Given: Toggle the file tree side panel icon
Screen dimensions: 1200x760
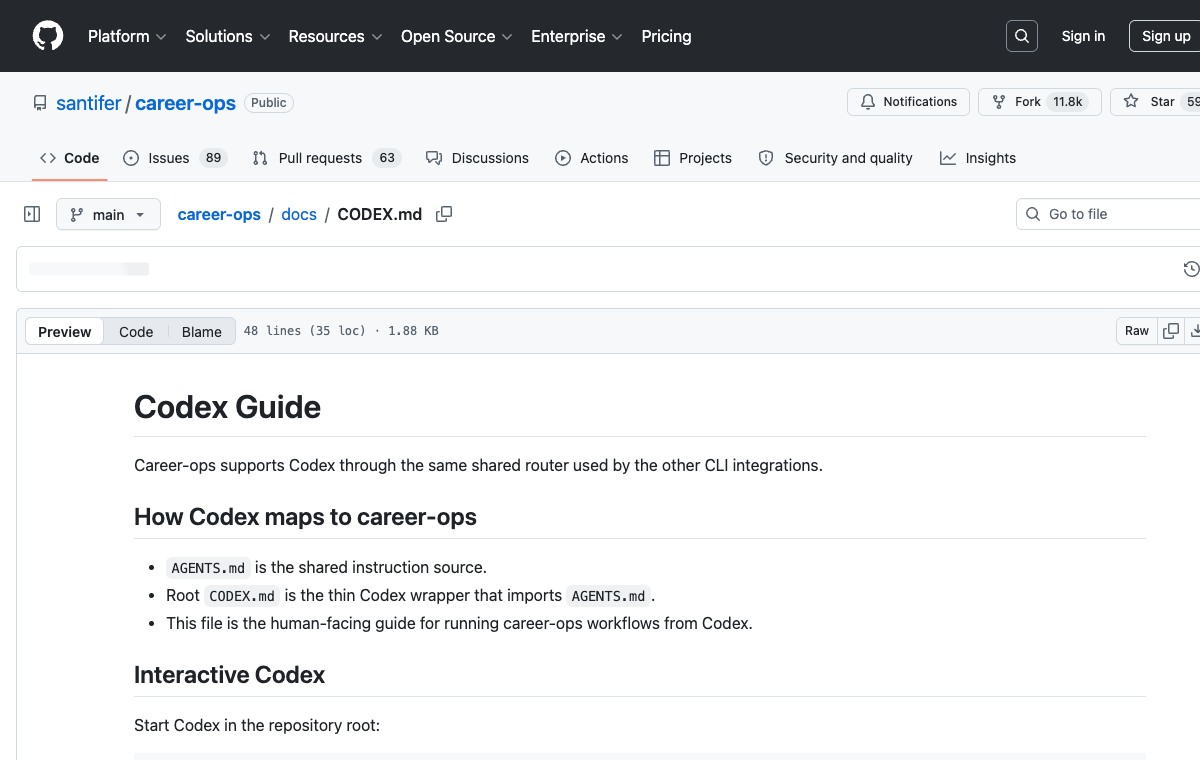Looking at the screenshot, I should tap(32, 214).
